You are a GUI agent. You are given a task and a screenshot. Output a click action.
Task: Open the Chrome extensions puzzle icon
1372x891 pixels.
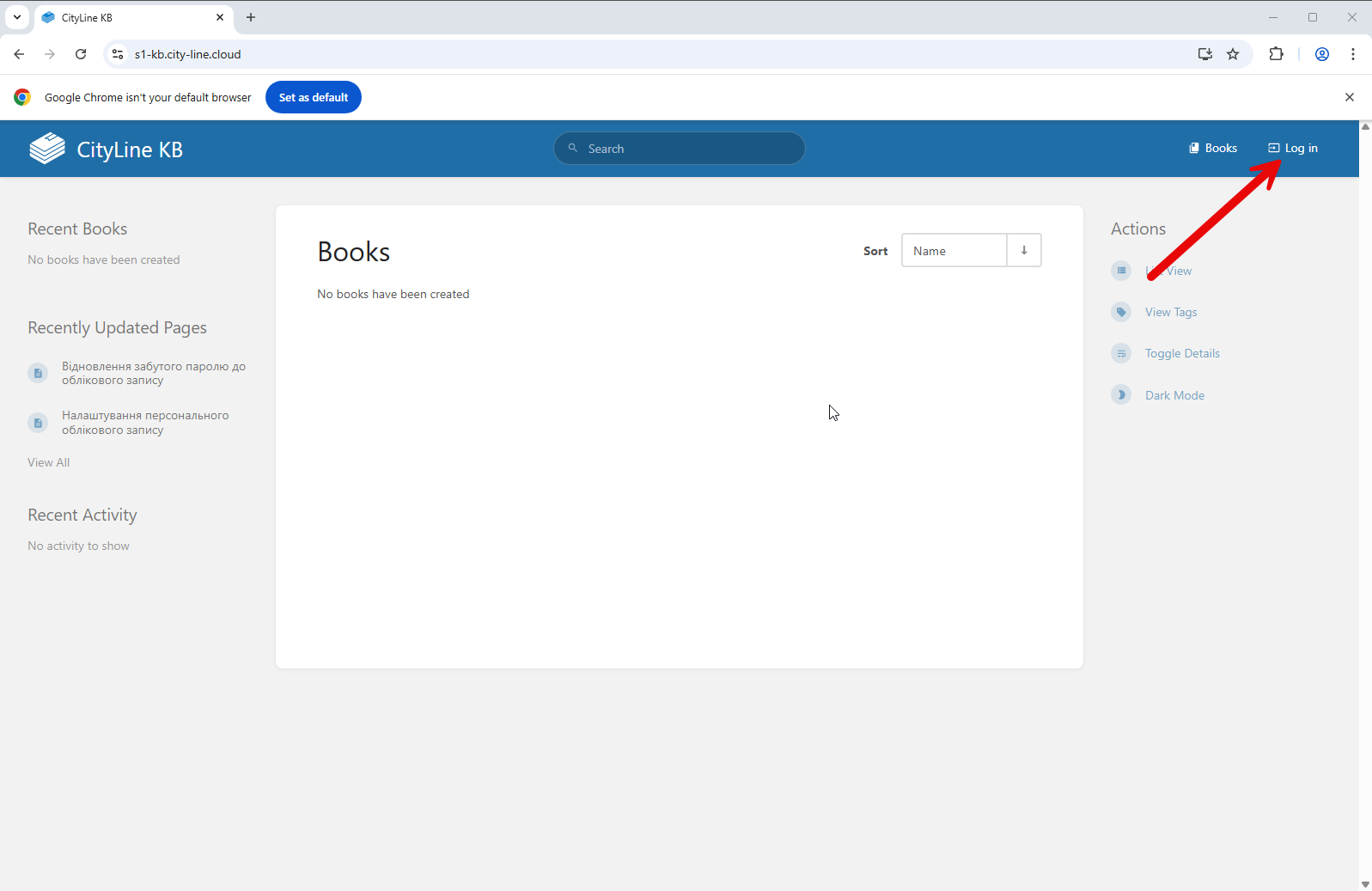click(x=1276, y=54)
